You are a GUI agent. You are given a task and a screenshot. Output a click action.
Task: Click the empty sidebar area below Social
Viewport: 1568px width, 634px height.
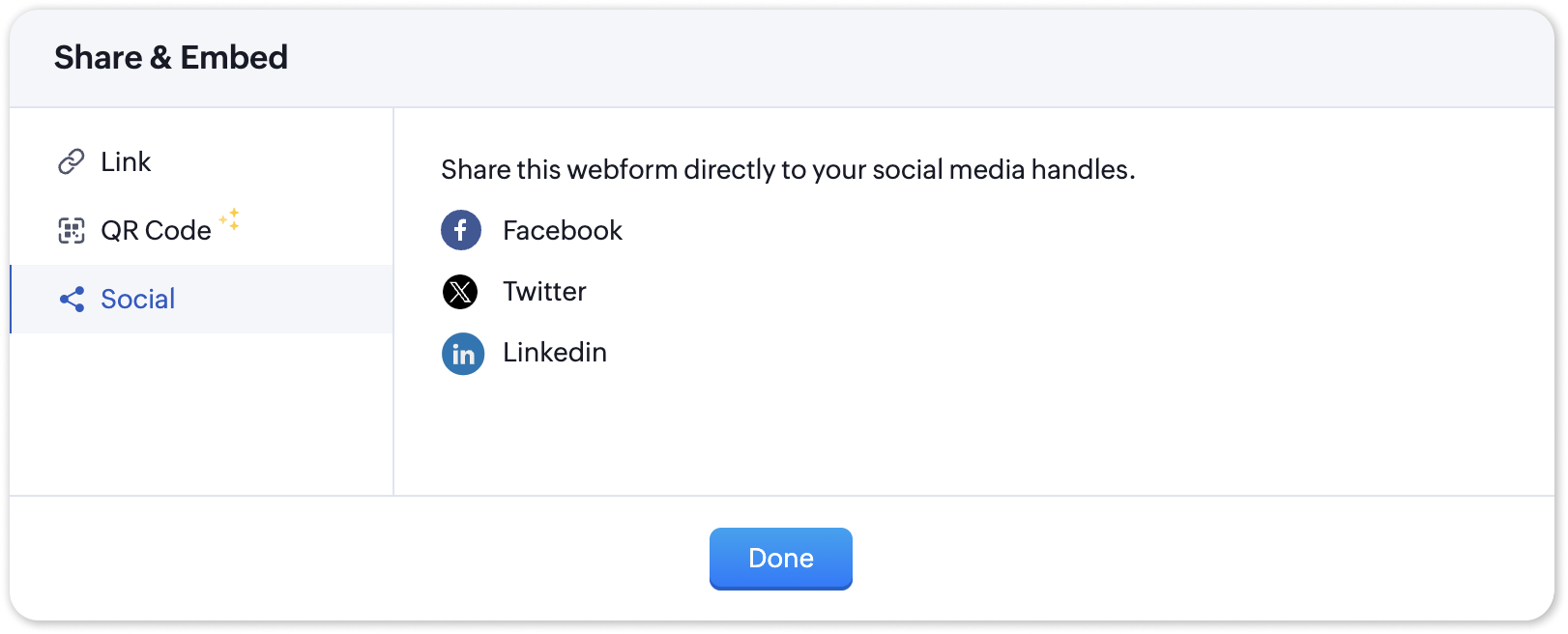click(x=201, y=416)
